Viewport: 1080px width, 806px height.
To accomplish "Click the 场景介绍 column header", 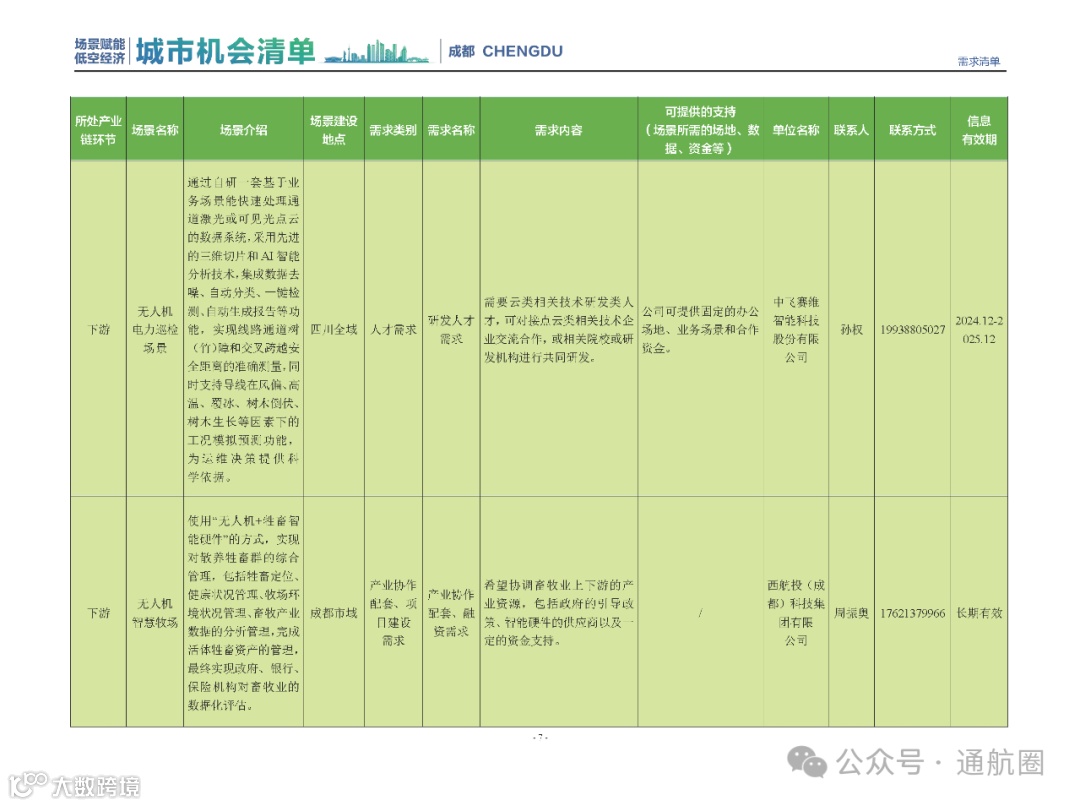I will [x=243, y=130].
